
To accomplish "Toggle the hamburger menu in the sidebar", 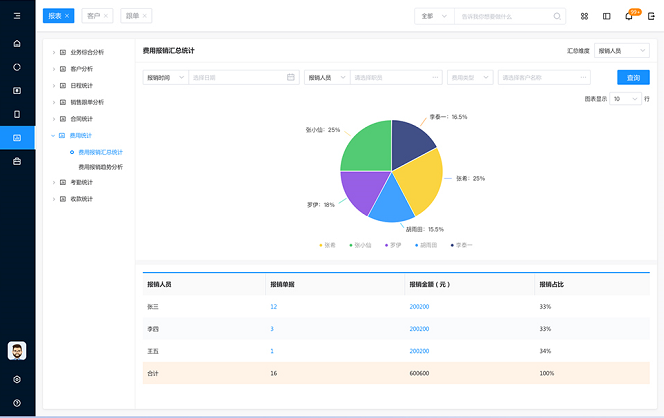I will 17,16.
